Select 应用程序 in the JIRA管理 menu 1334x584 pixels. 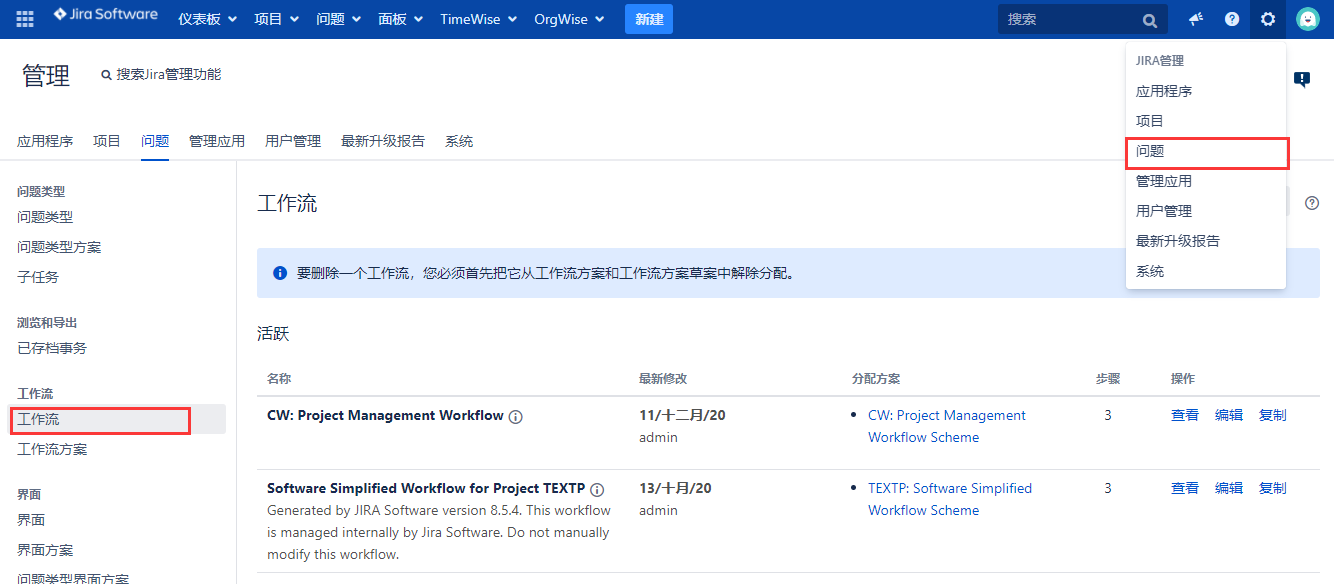(1163, 91)
